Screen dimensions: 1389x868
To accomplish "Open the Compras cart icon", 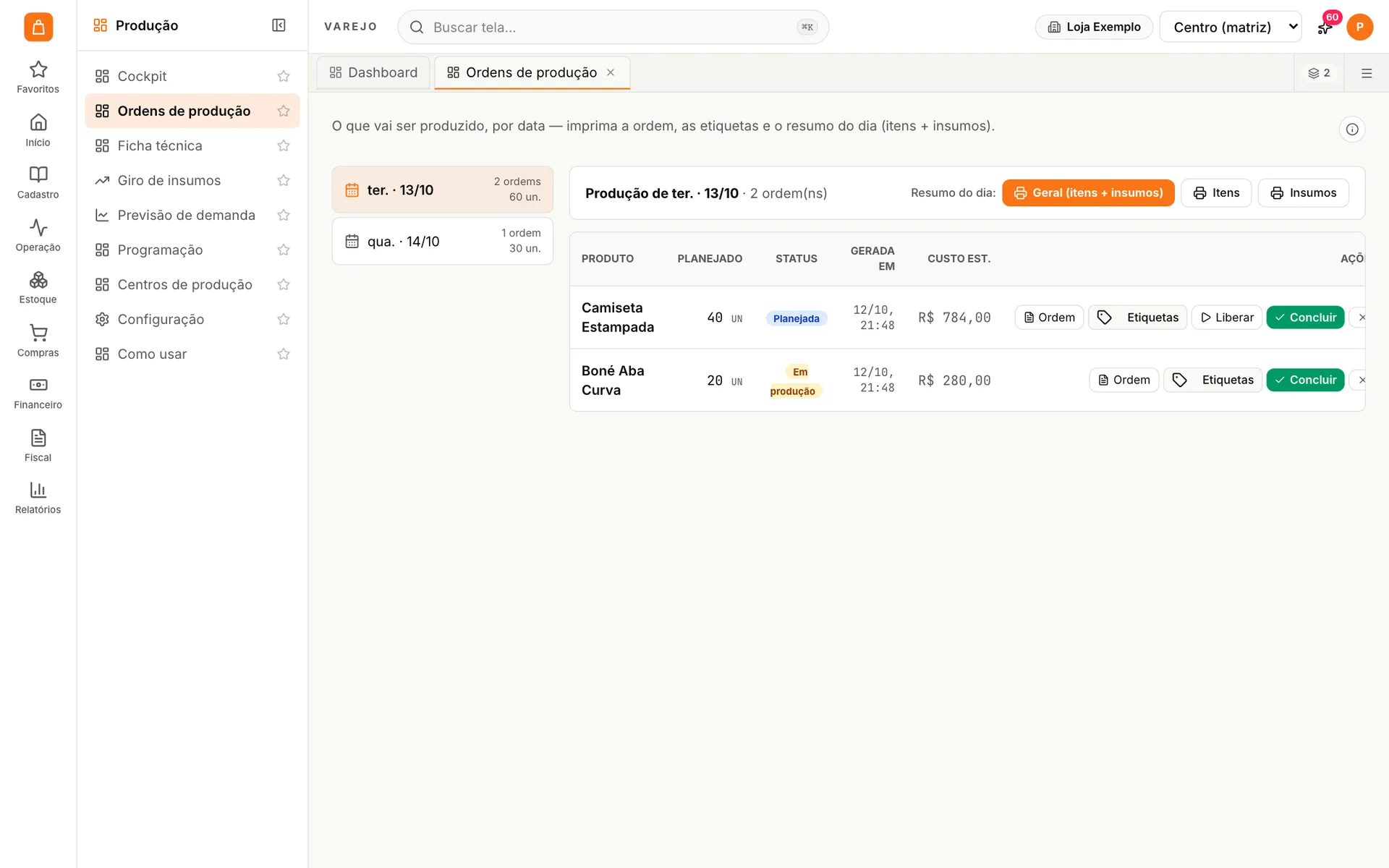I will pos(38,341).
